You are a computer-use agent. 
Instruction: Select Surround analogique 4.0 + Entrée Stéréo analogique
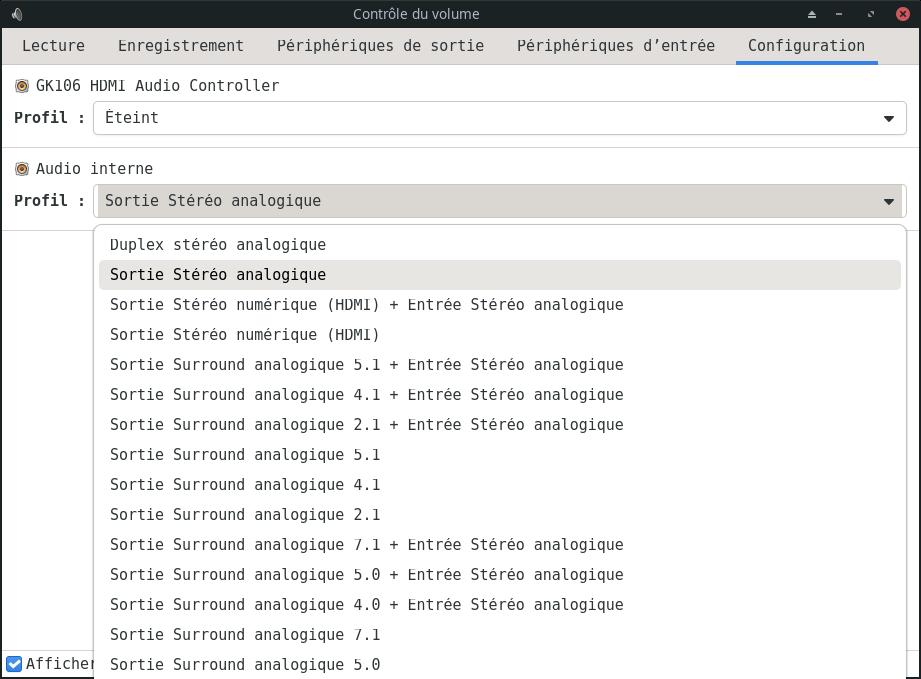pos(500,604)
